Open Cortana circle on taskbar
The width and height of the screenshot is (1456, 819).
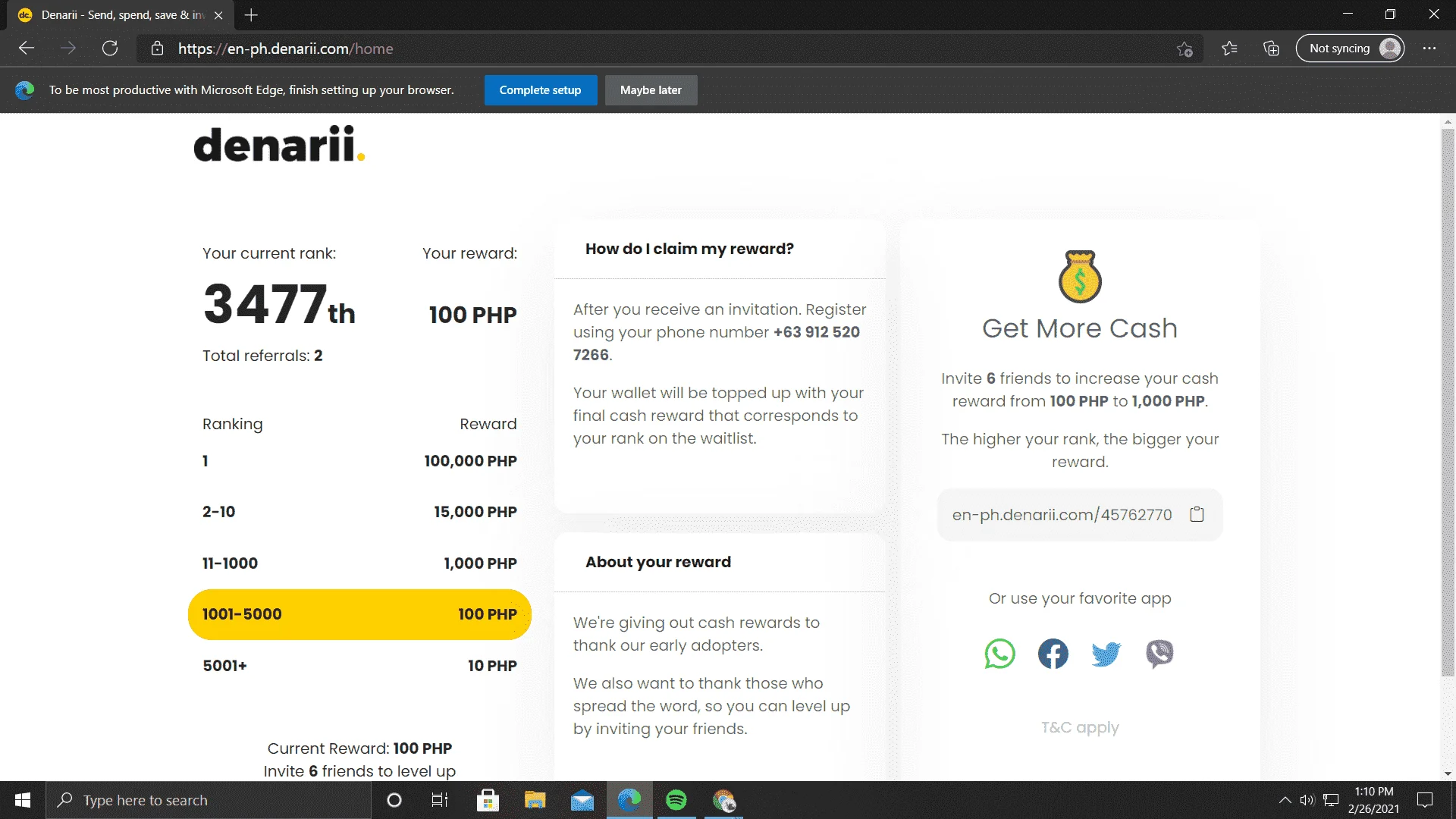point(394,800)
